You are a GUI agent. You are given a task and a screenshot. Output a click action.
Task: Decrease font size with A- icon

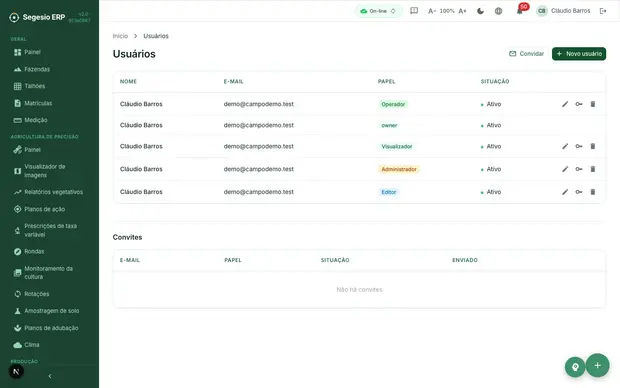(x=432, y=11)
